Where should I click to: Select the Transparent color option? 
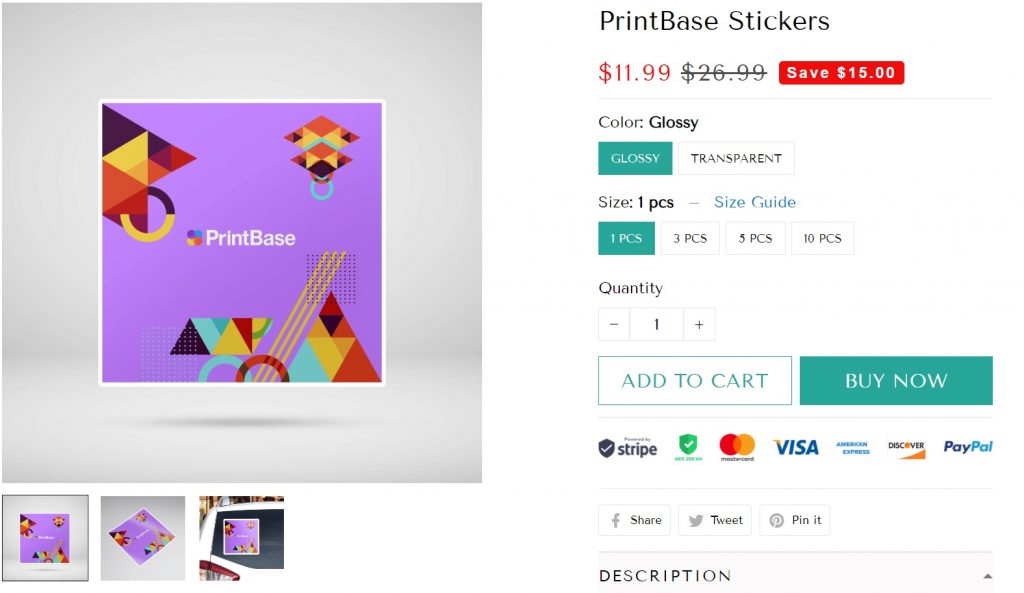pos(736,158)
